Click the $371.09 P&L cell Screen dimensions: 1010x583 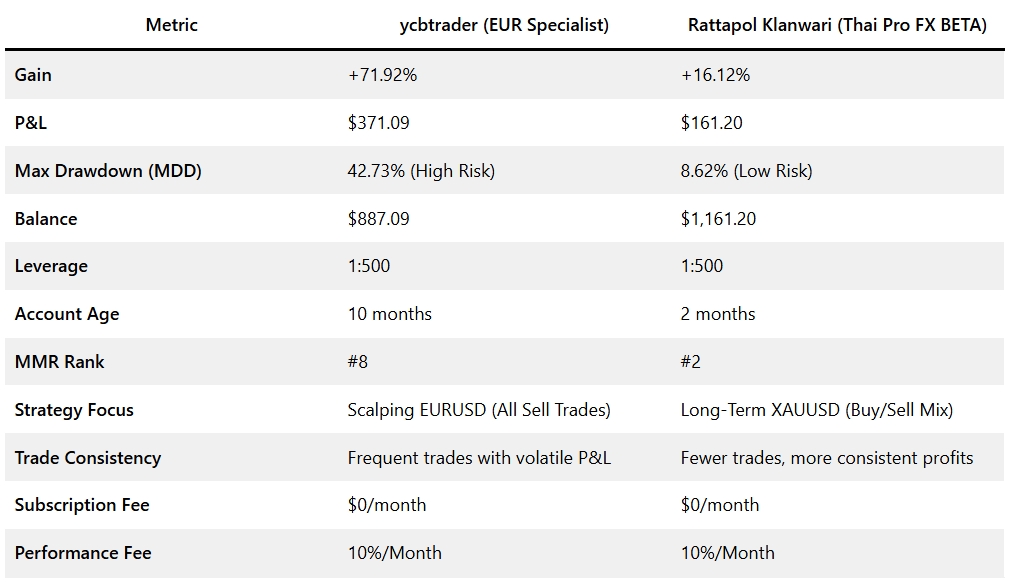(x=378, y=123)
